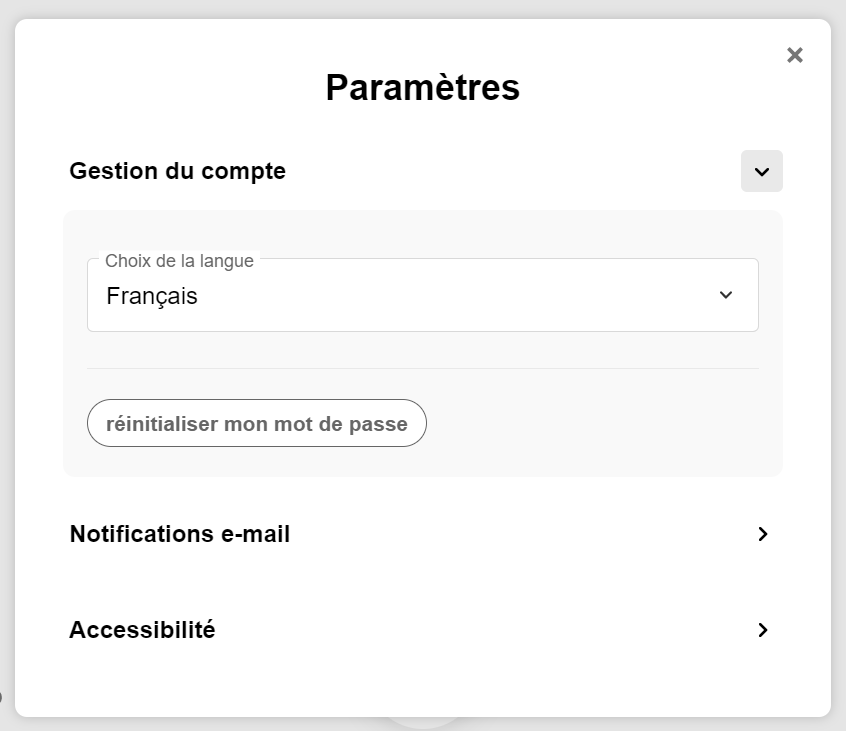Select the Français value in language field

tap(152, 296)
